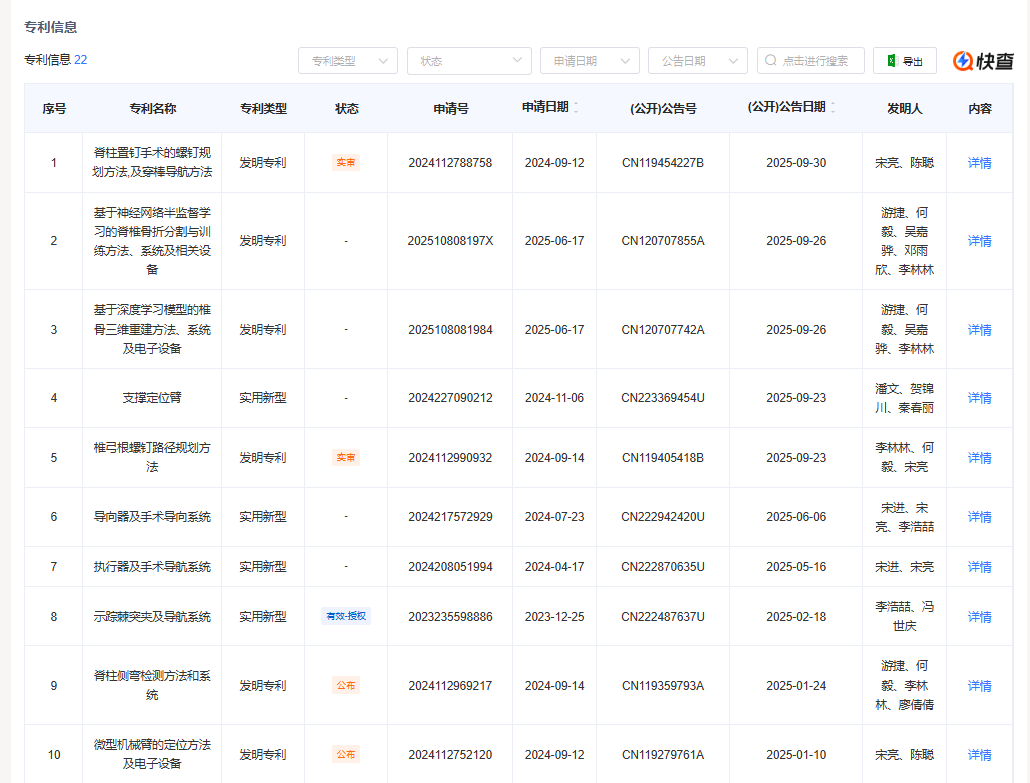Expand the 公告日期 filter dropdown
The width and height of the screenshot is (1030, 783).
pos(697,61)
